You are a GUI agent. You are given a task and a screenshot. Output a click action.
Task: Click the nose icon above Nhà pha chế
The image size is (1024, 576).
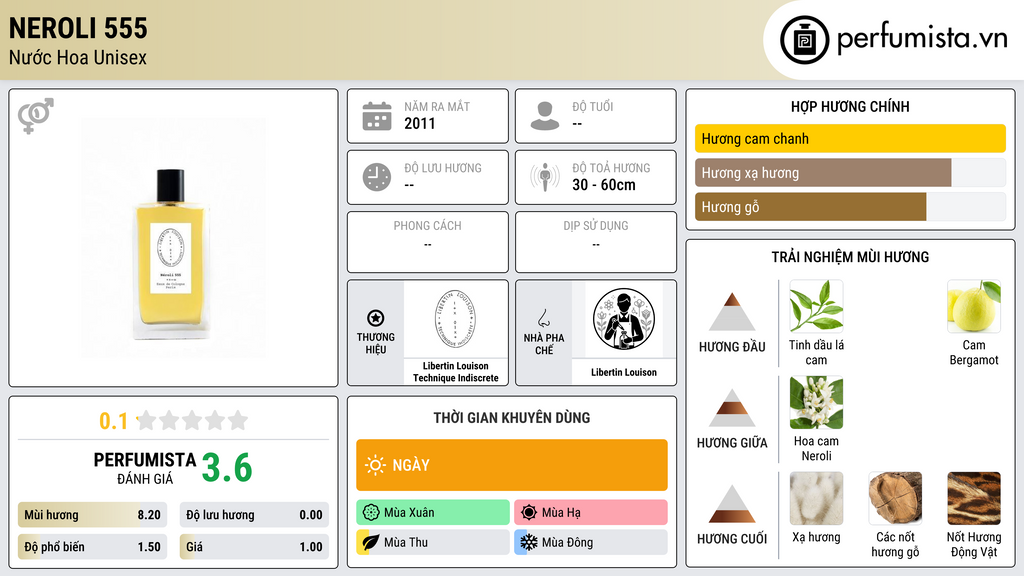tap(543, 318)
